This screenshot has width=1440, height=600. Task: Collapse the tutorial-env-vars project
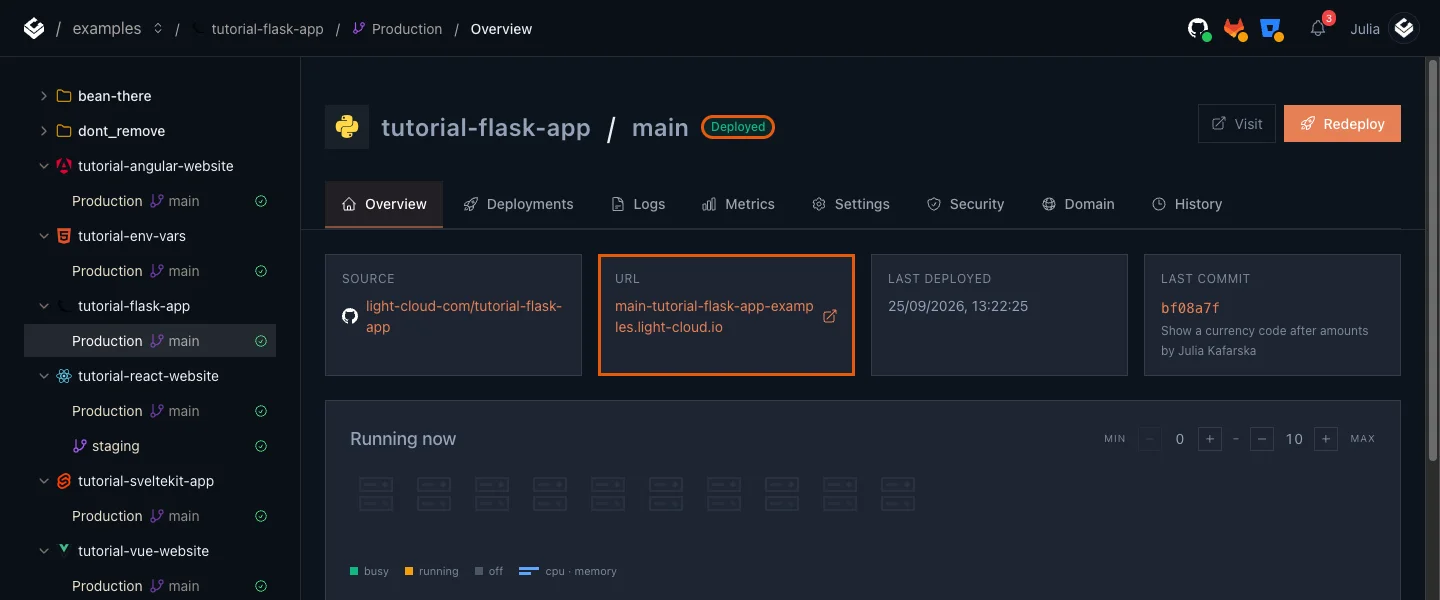point(43,236)
